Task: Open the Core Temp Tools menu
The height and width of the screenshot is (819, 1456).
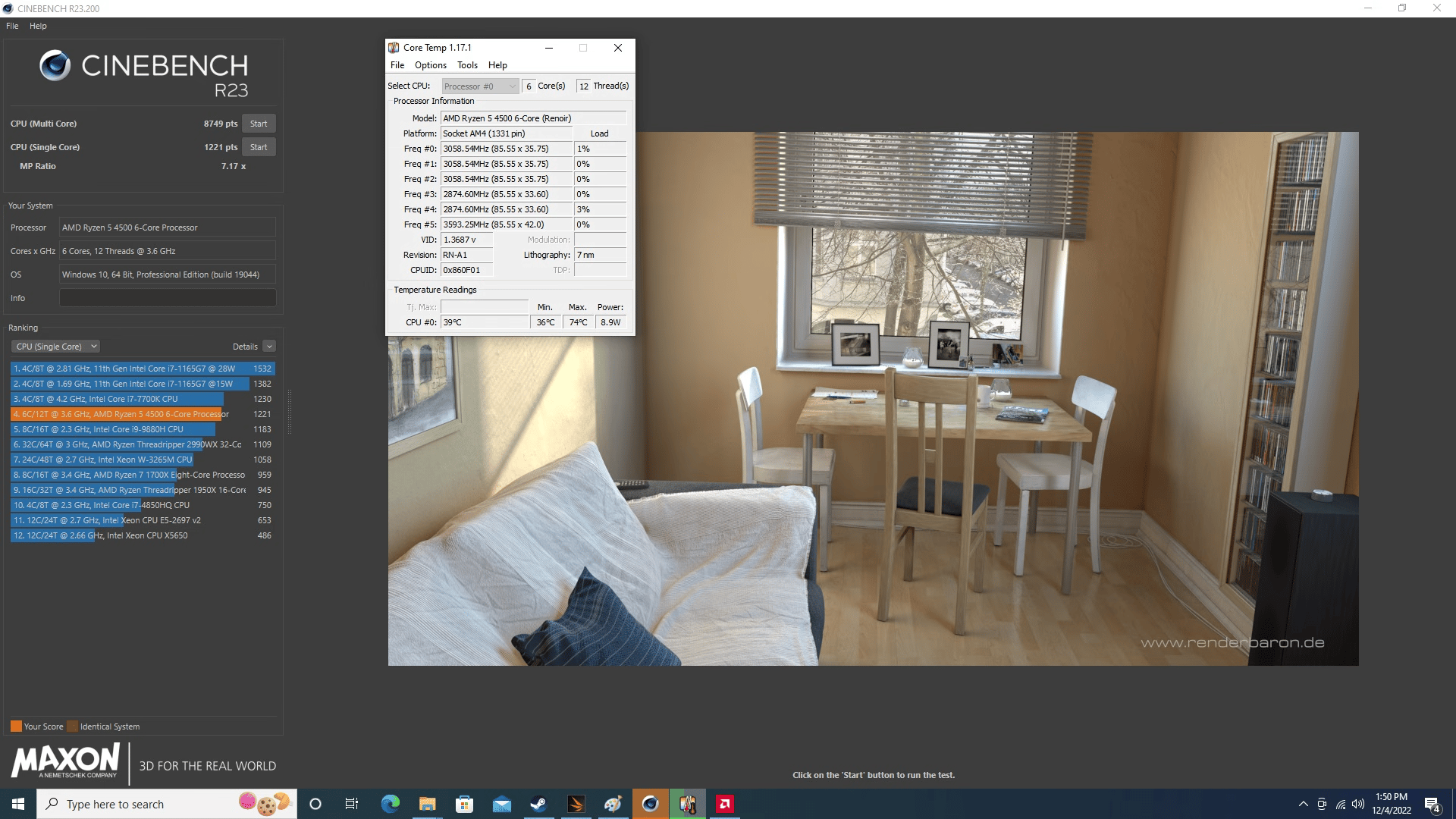Action: (467, 65)
